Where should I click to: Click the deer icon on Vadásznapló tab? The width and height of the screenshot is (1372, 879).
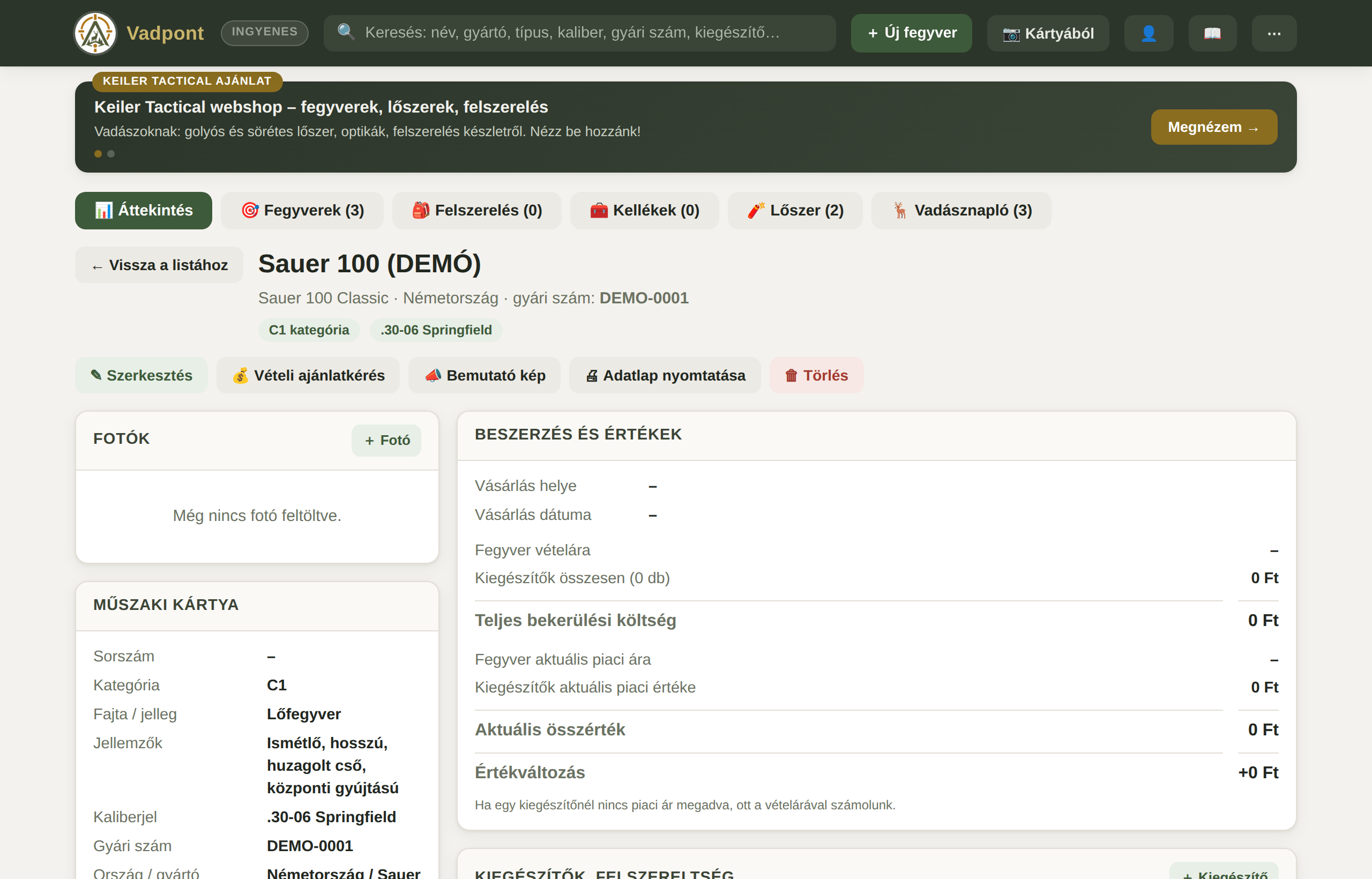click(900, 210)
